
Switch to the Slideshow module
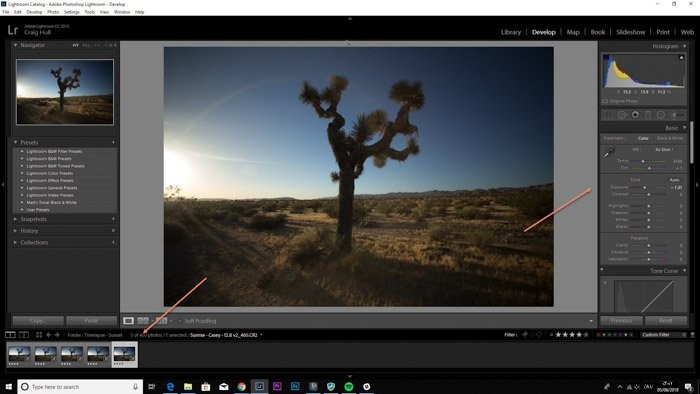point(630,32)
